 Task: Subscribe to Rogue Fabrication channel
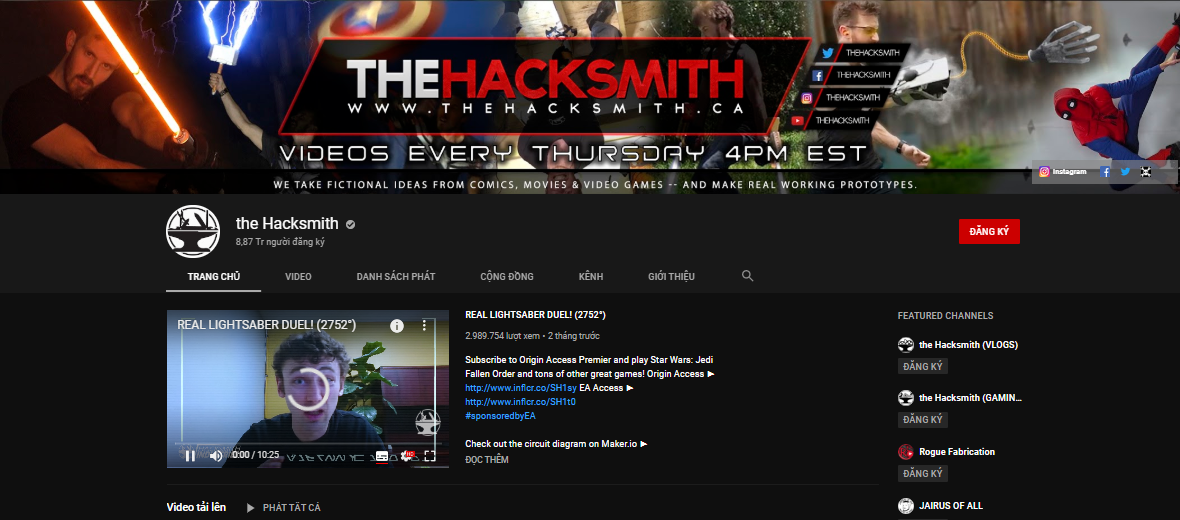(922, 474)
